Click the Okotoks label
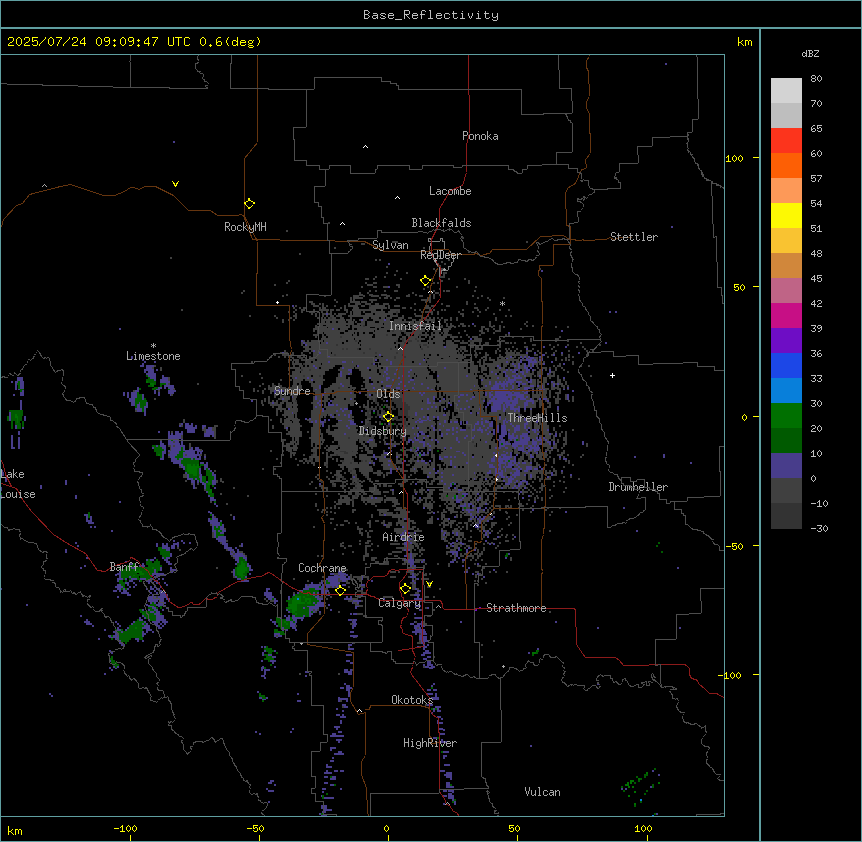 pyautogui.click(x=412, y=700)
